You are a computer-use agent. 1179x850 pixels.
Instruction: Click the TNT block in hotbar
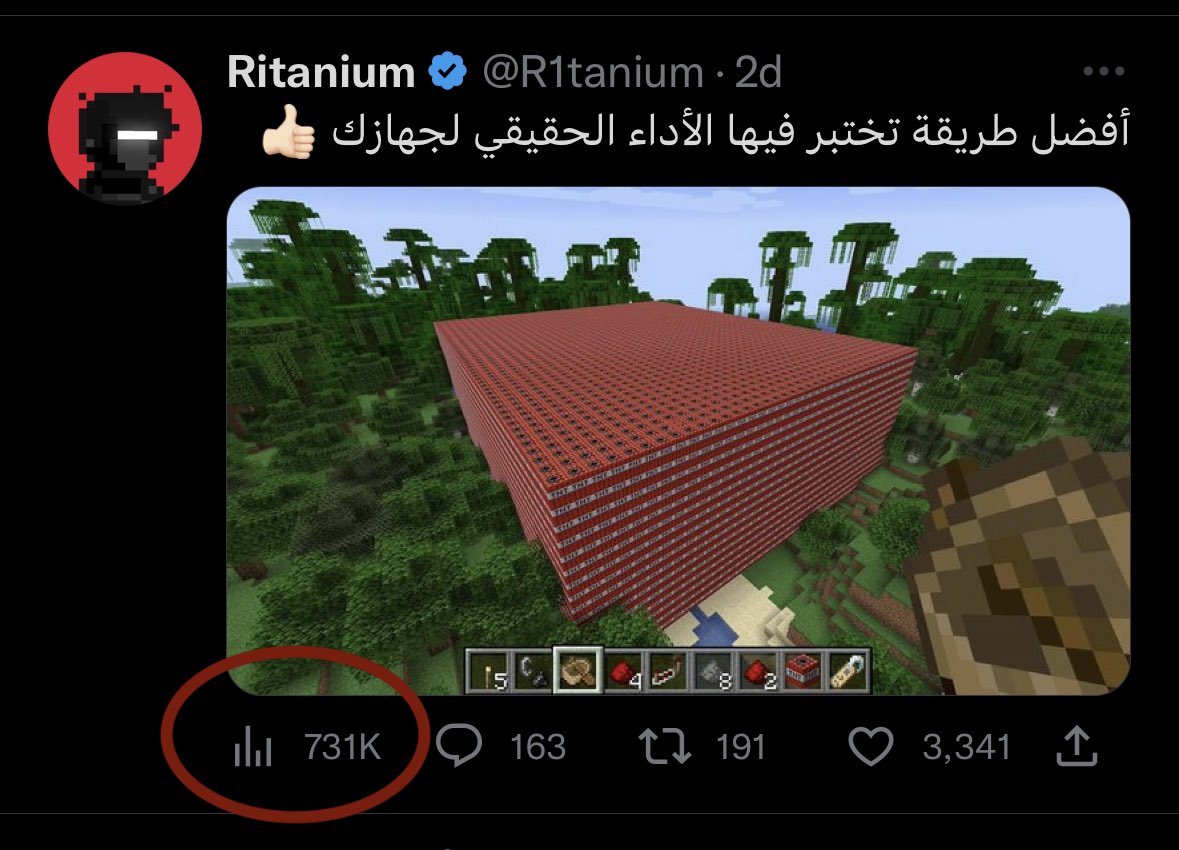pos(802,671)
